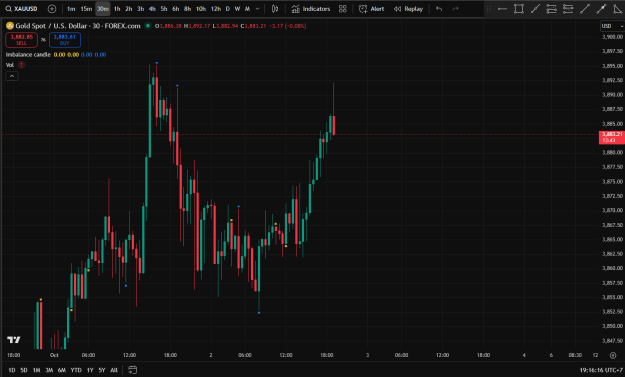The image size is (625, 377).
Task: Select the info line drawing tool
Action: (x=601, y=9)
